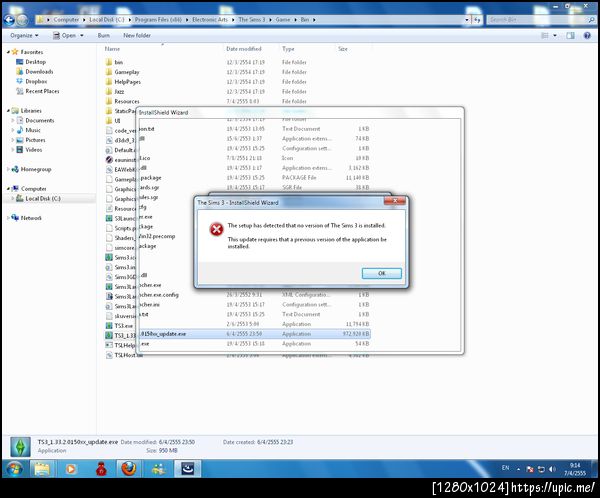Open Windows Media Player from taskbar
The height and width of the screenshot is (498, 600).
71,469
